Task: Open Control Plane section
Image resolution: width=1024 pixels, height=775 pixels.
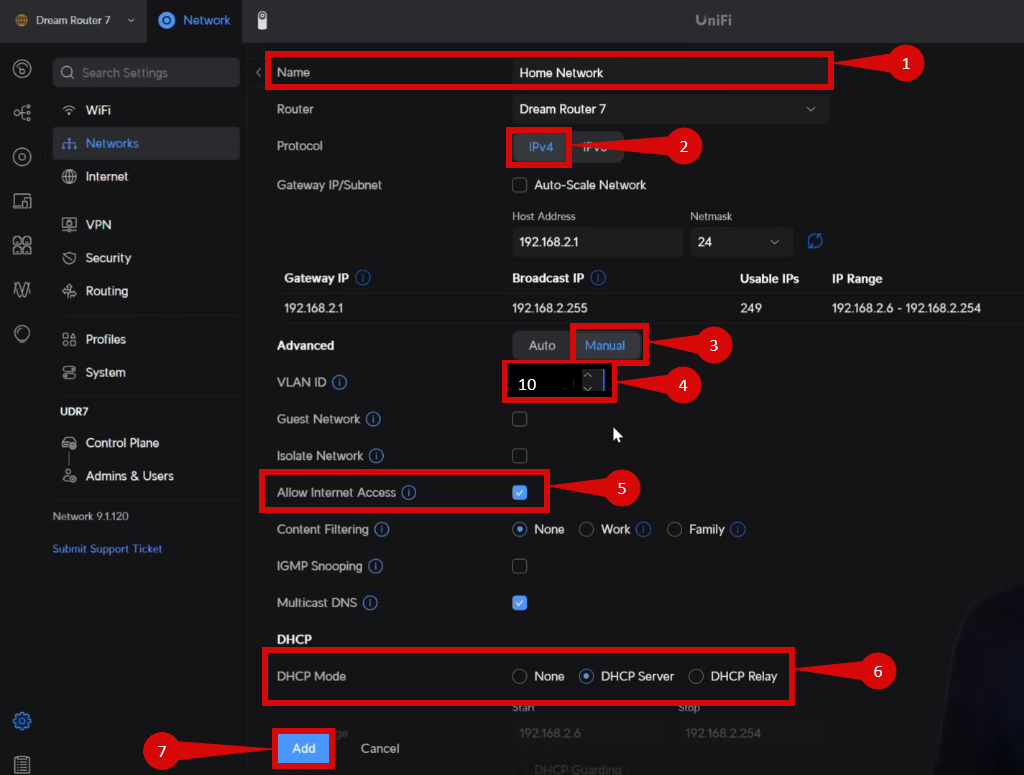Action: (146, 443)
